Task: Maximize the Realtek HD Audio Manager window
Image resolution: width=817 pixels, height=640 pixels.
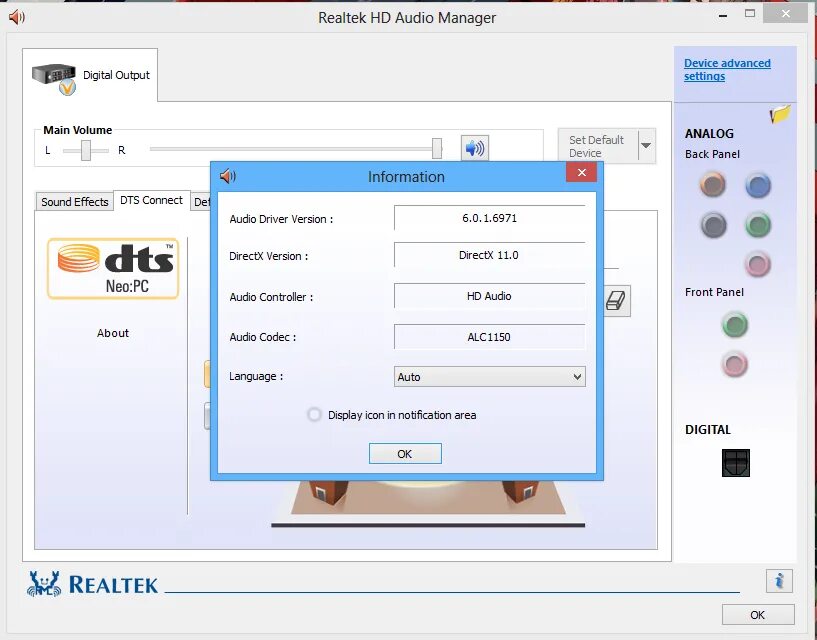Action: (x=750, y=14)
